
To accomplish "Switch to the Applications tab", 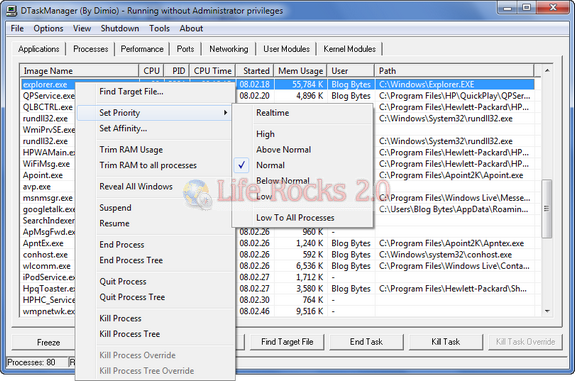I will pyautogui.click(x=39, y=49).
